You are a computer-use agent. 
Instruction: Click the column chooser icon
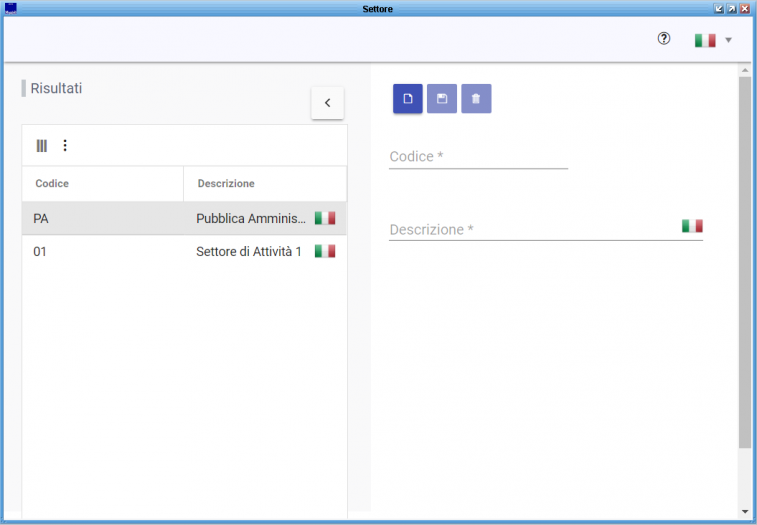pos(42,146)
